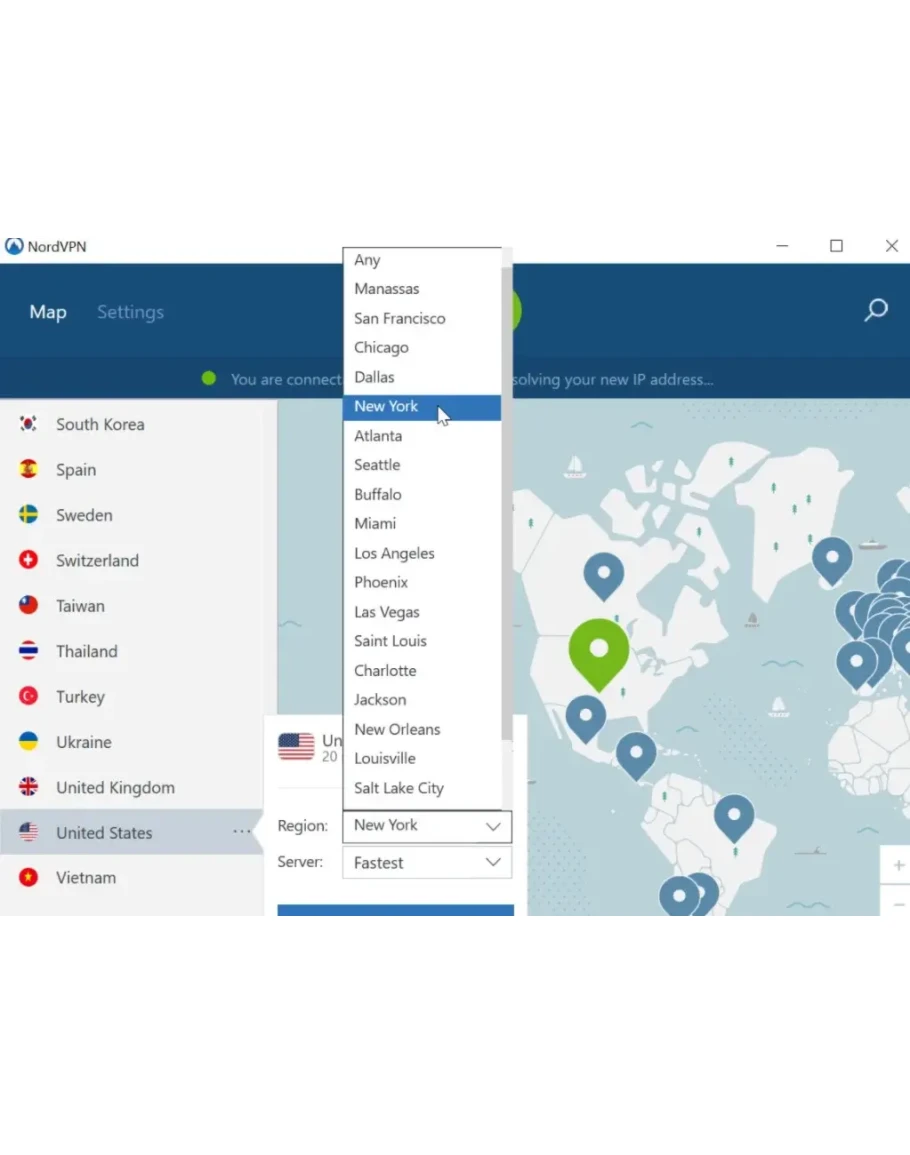This screenshot has width=910, height=1155.
Task: Click the Canada map pin
Action: coord(603,573)
